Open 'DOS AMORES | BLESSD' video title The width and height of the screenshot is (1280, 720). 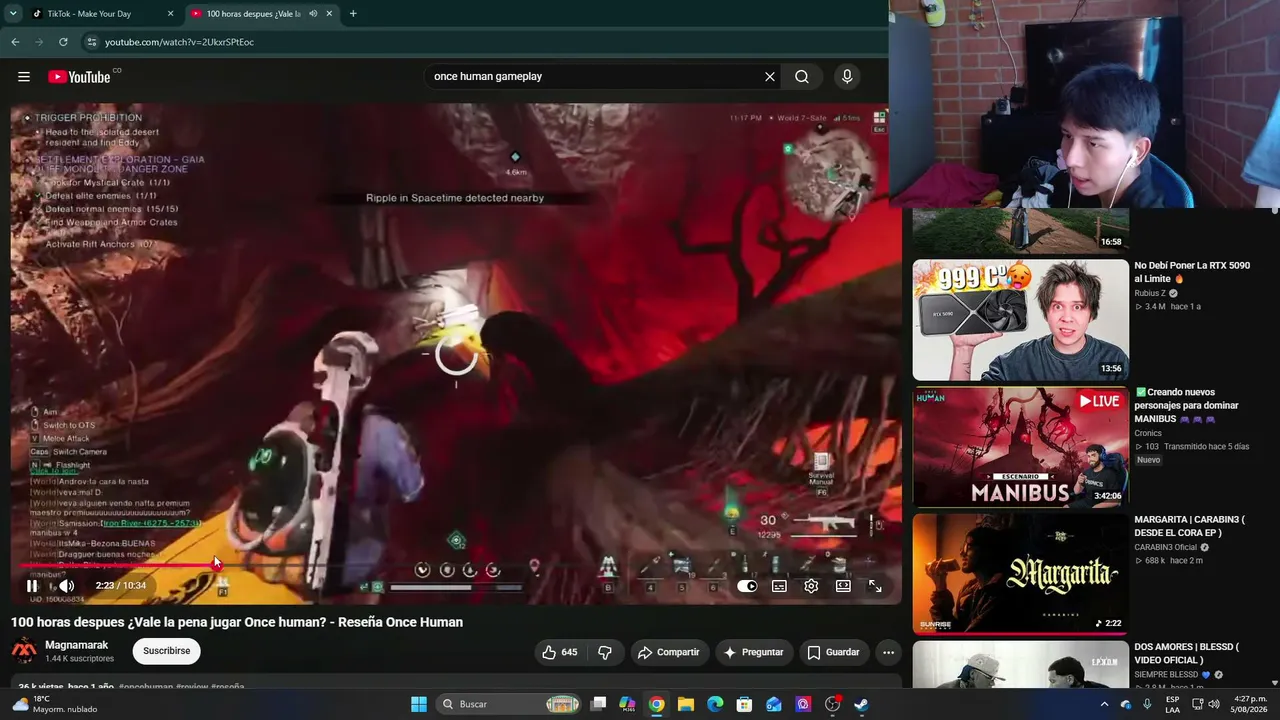pos(1187,653)
